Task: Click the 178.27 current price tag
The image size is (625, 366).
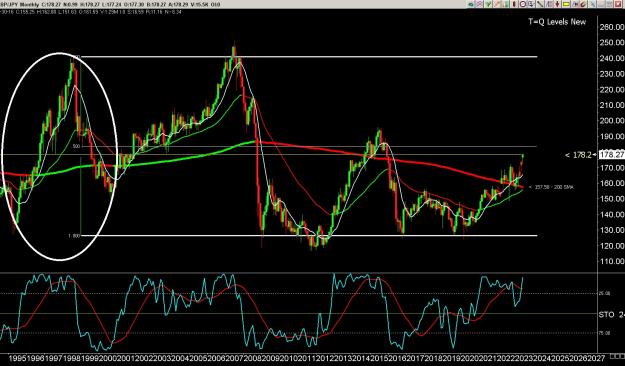Action: coord(611,155)
